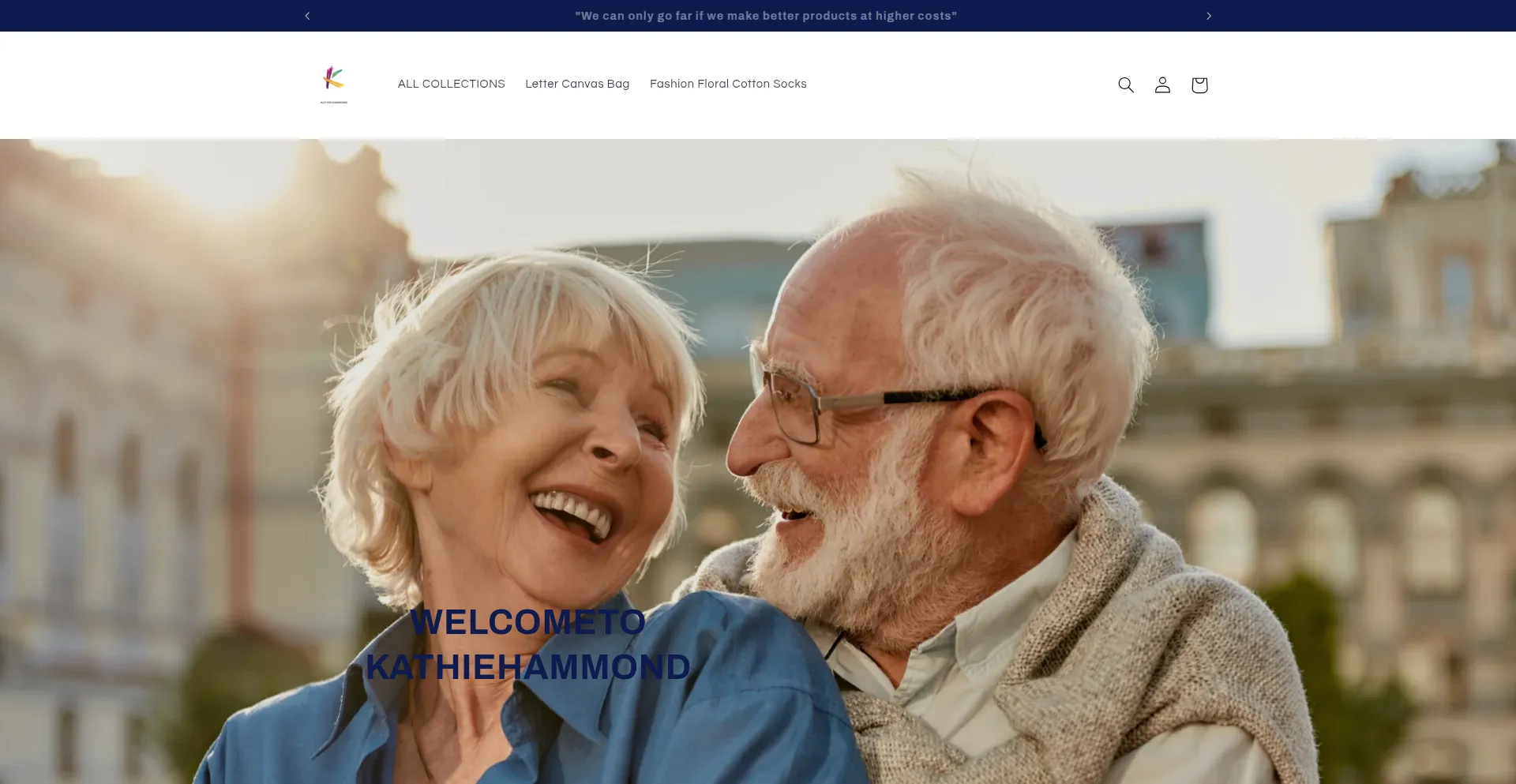Screen dimensions: 1516x784
Task: Click the KATHIEHAMMOND hero title text
Action: point(528,667)
